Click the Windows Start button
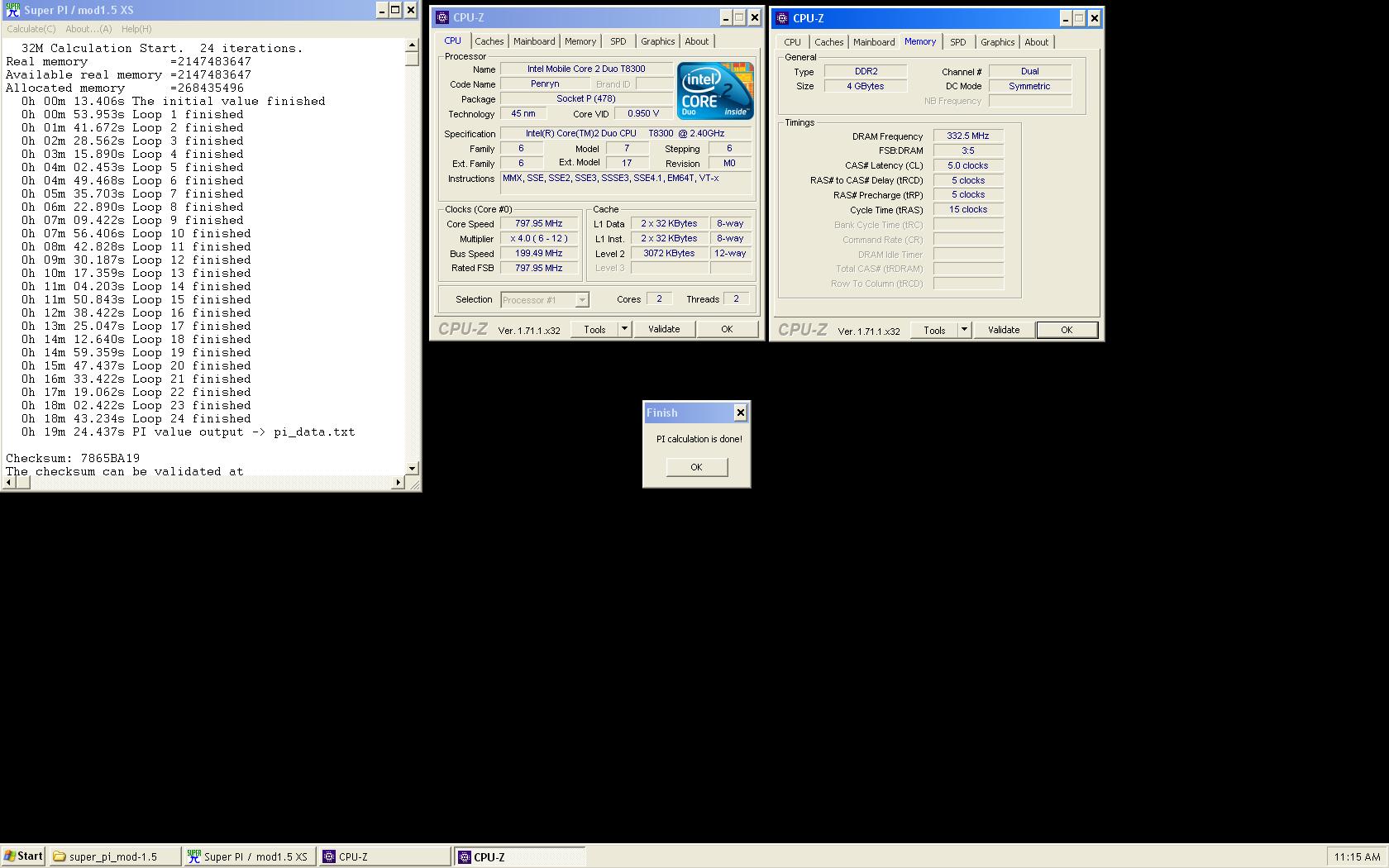 tap(23, 856)
